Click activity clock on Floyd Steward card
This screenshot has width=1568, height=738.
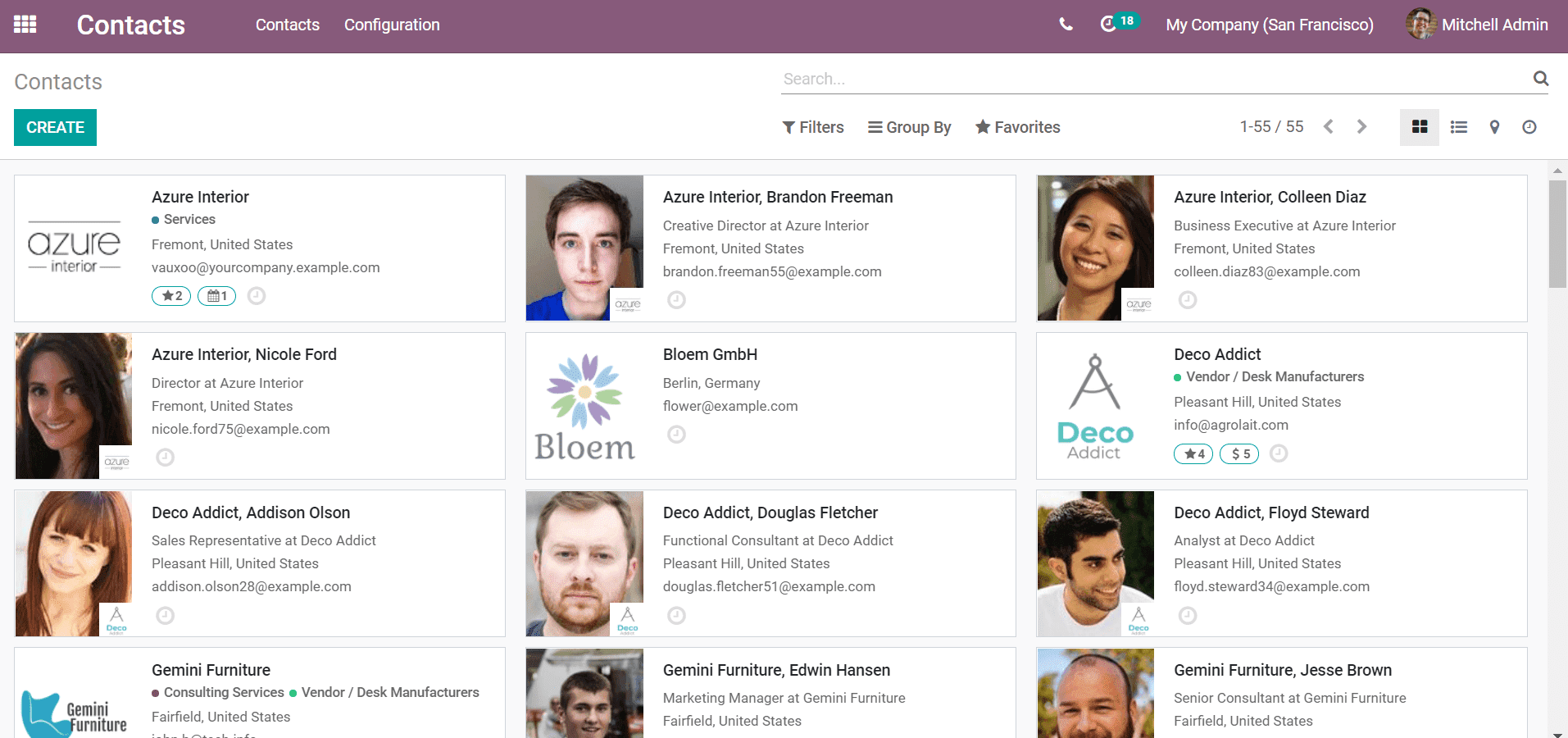pos(1188,616)
